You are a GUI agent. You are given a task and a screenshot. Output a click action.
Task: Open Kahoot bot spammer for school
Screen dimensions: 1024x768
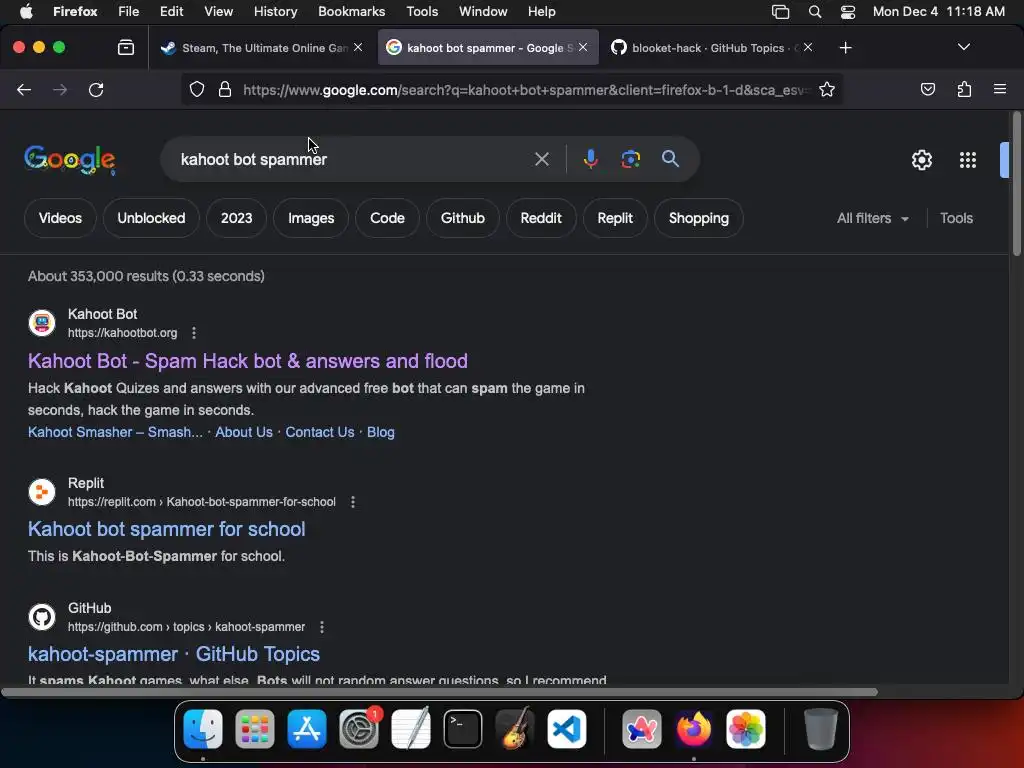(167, 529)
